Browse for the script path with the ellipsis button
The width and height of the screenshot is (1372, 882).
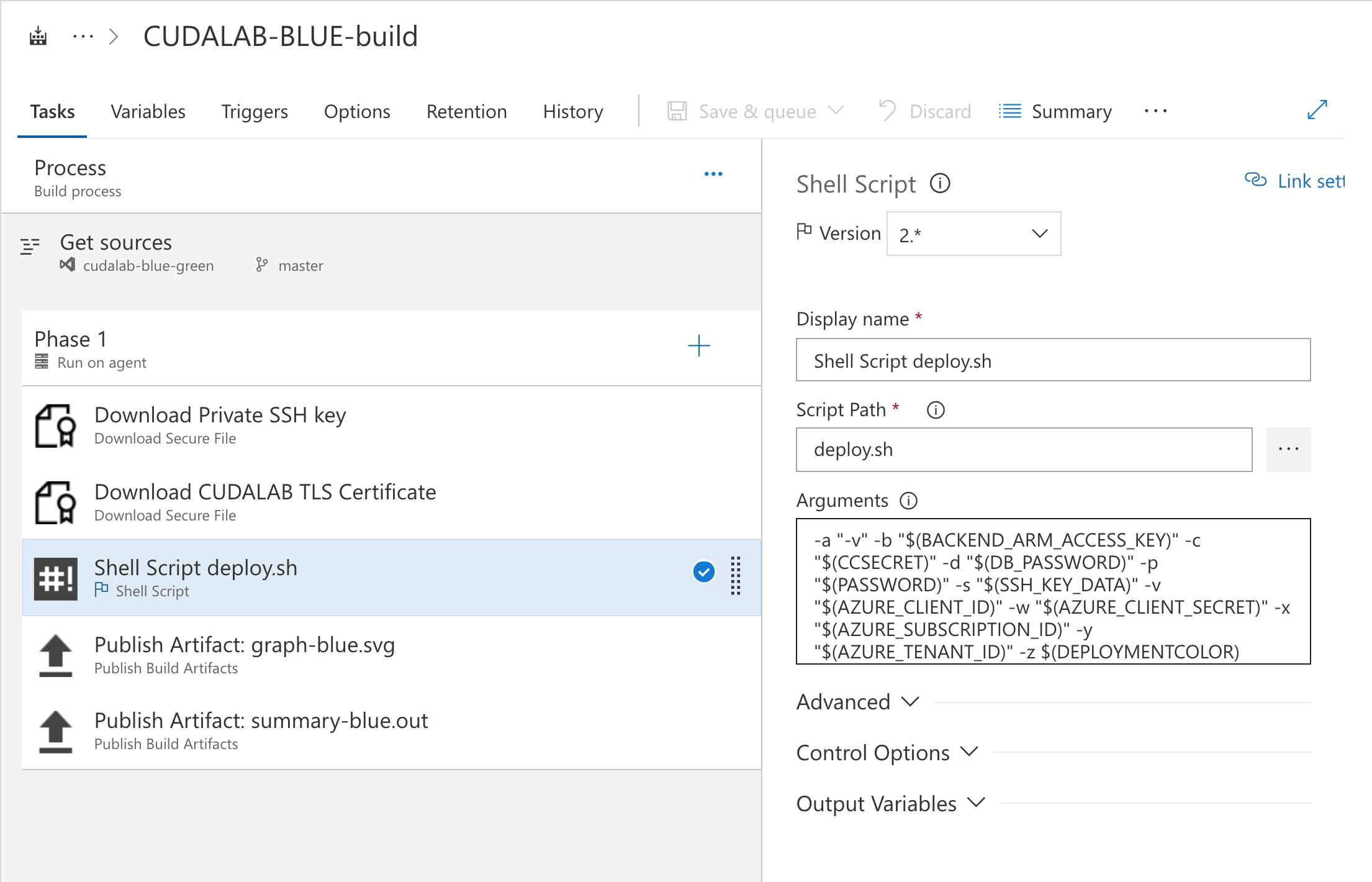pyautogui.click(x=1288, y=449)
